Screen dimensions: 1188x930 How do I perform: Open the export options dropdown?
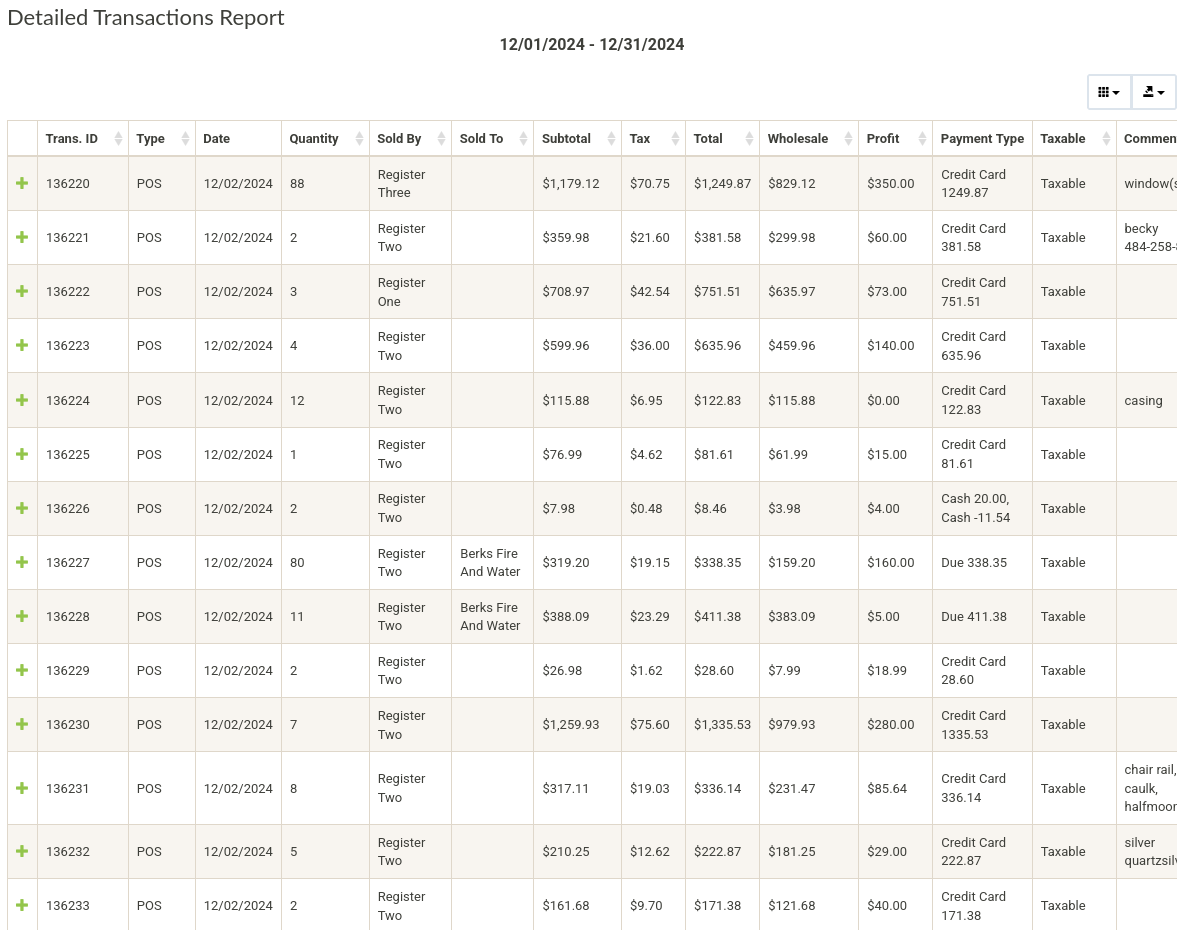pyautogui.click(x=1153, y=92)
